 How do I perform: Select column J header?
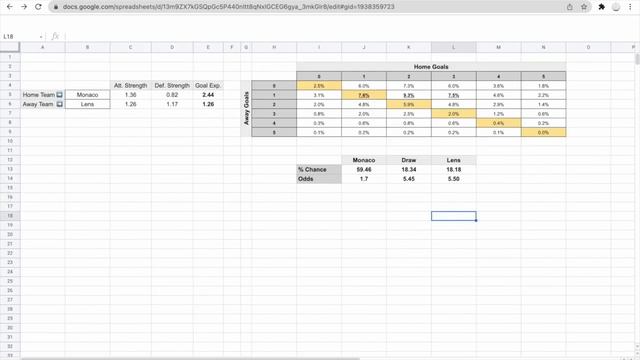click(364, 47)
